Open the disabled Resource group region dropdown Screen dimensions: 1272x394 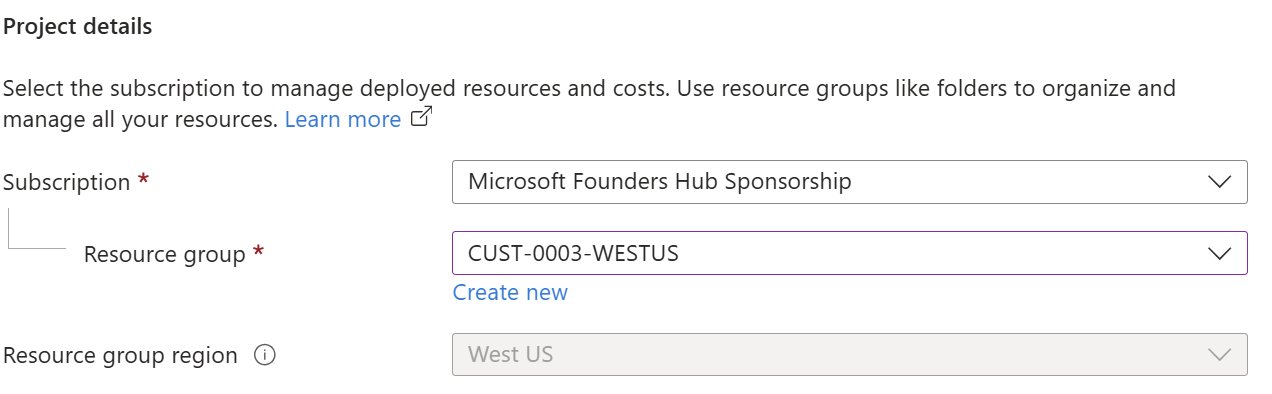[850, 355]
